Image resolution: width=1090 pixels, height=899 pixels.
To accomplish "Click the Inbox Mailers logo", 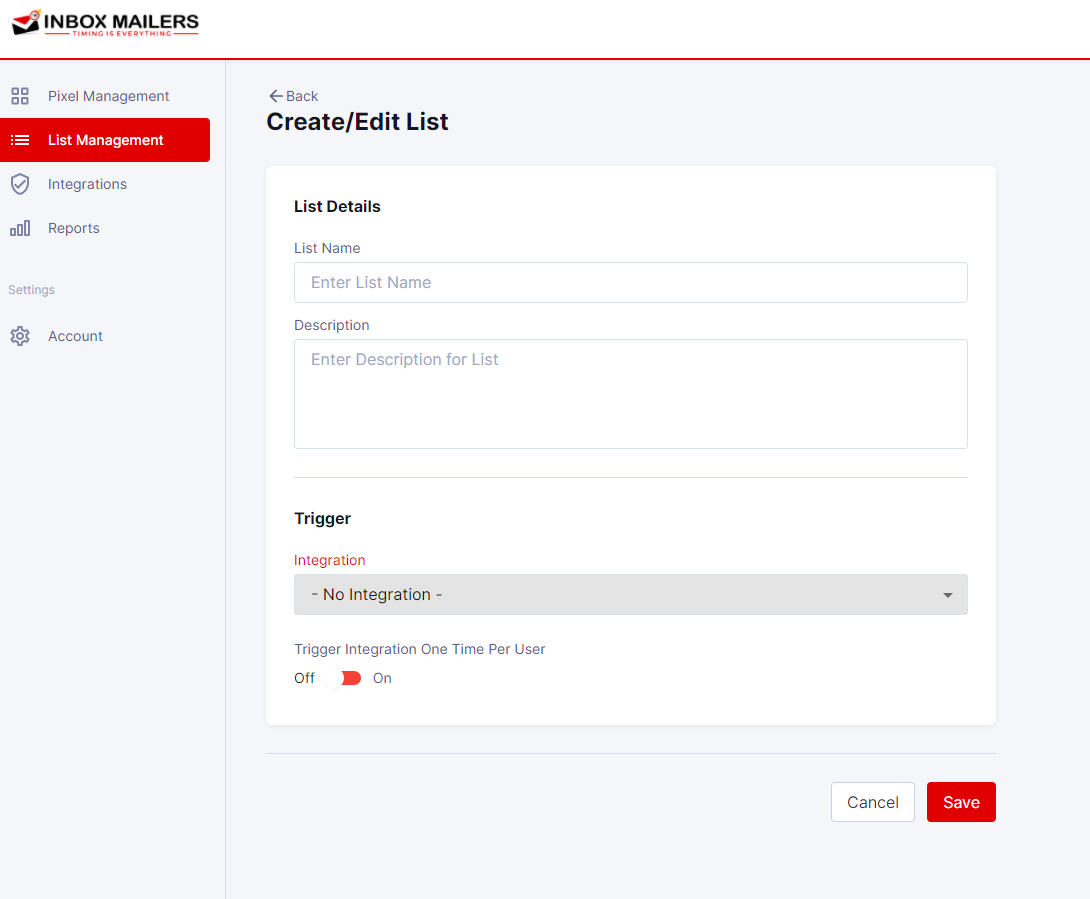I will [x=106, y=23].
